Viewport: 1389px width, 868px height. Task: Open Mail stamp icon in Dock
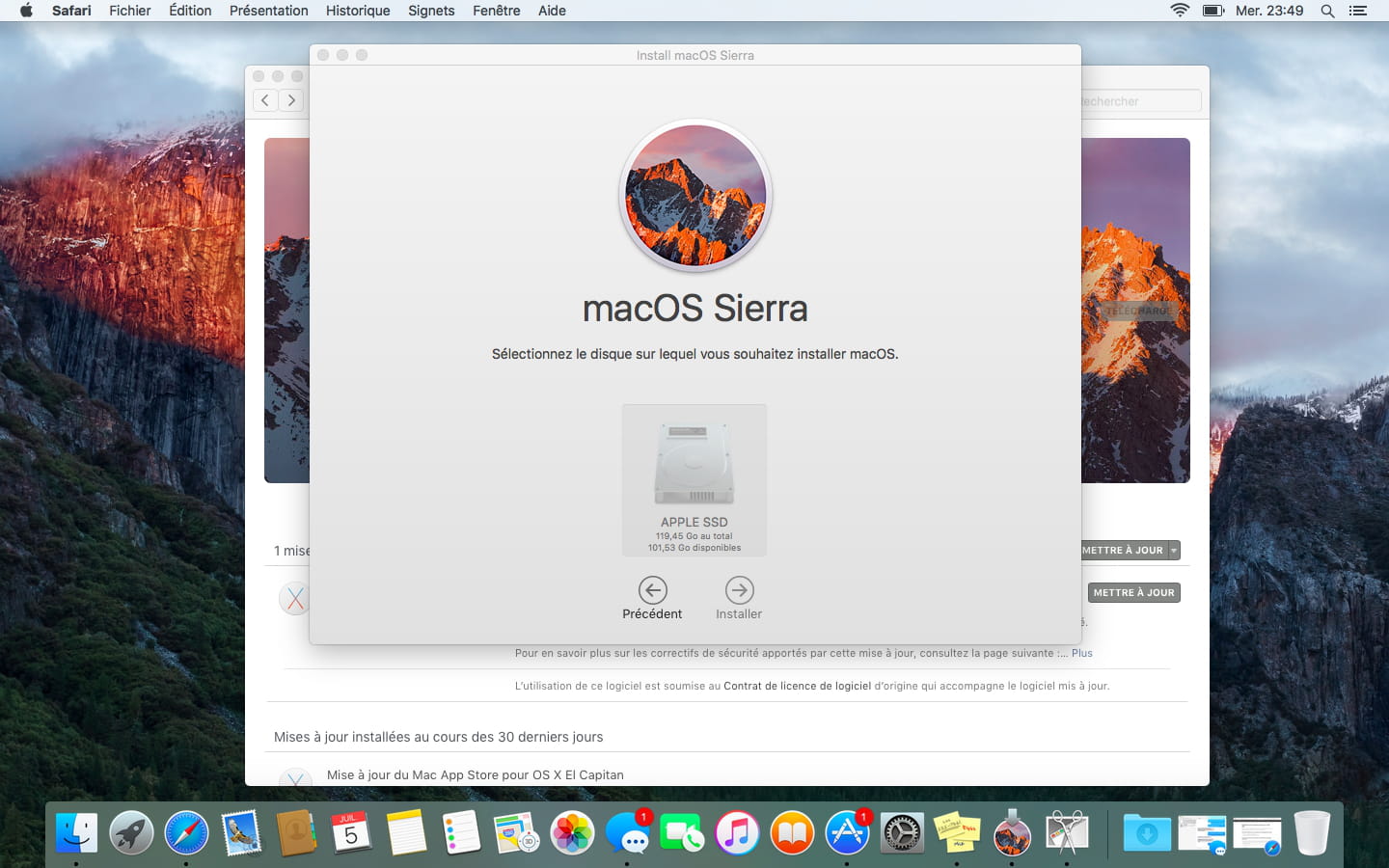point(241,832)
